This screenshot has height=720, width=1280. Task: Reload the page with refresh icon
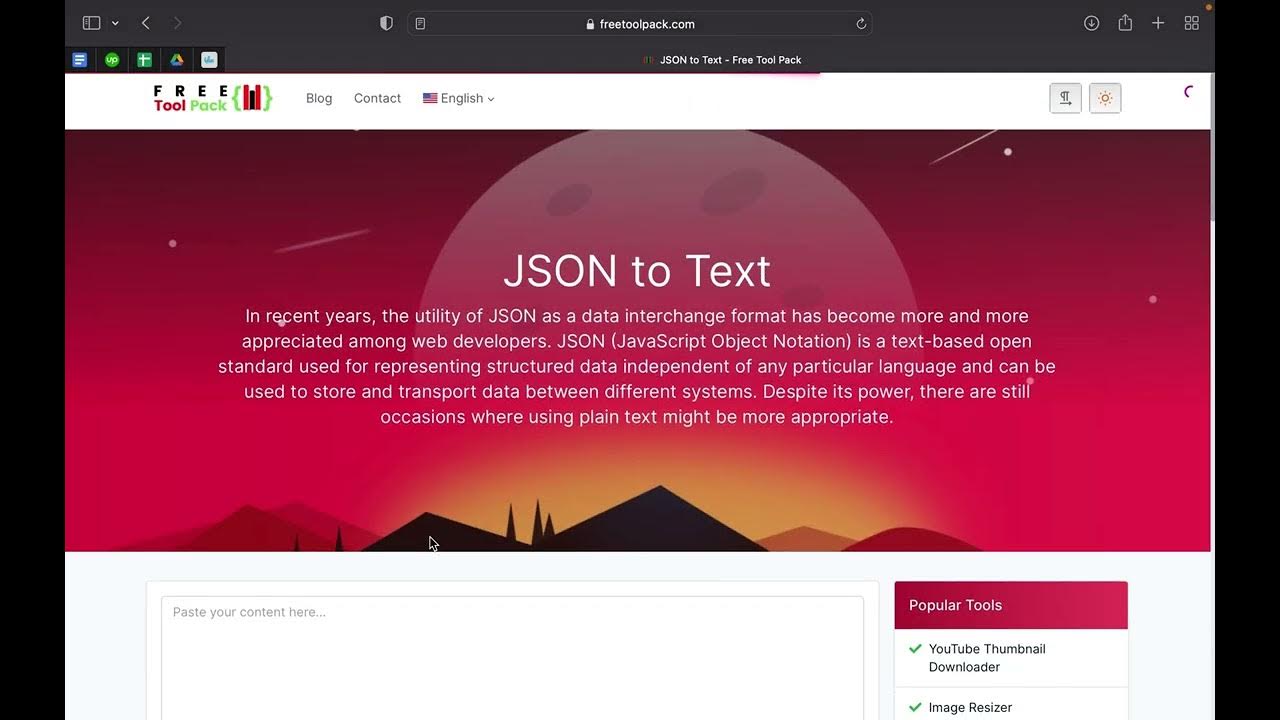click(x=860, y=24)
